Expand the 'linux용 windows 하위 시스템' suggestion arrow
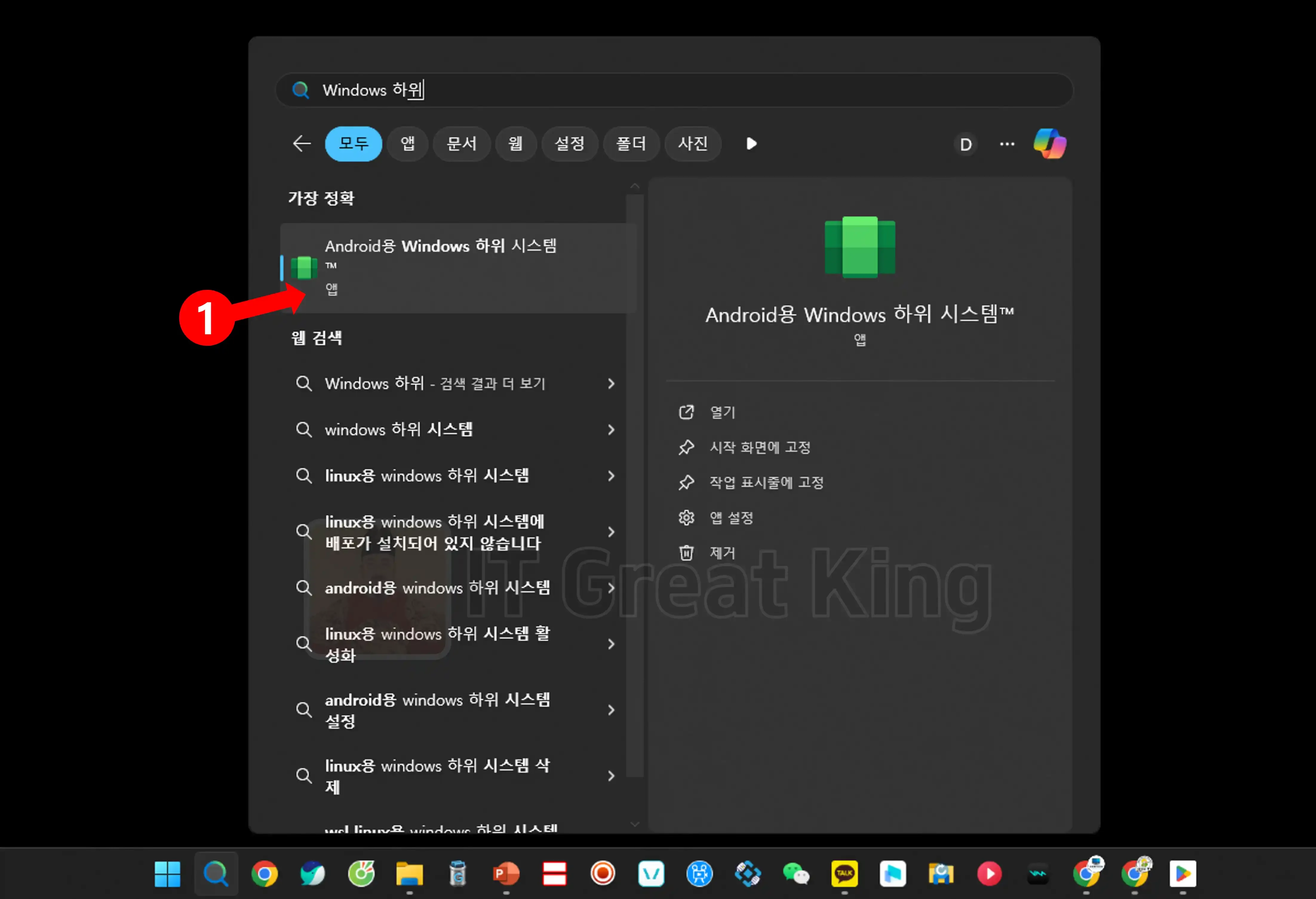 click(x=611, y=476)
